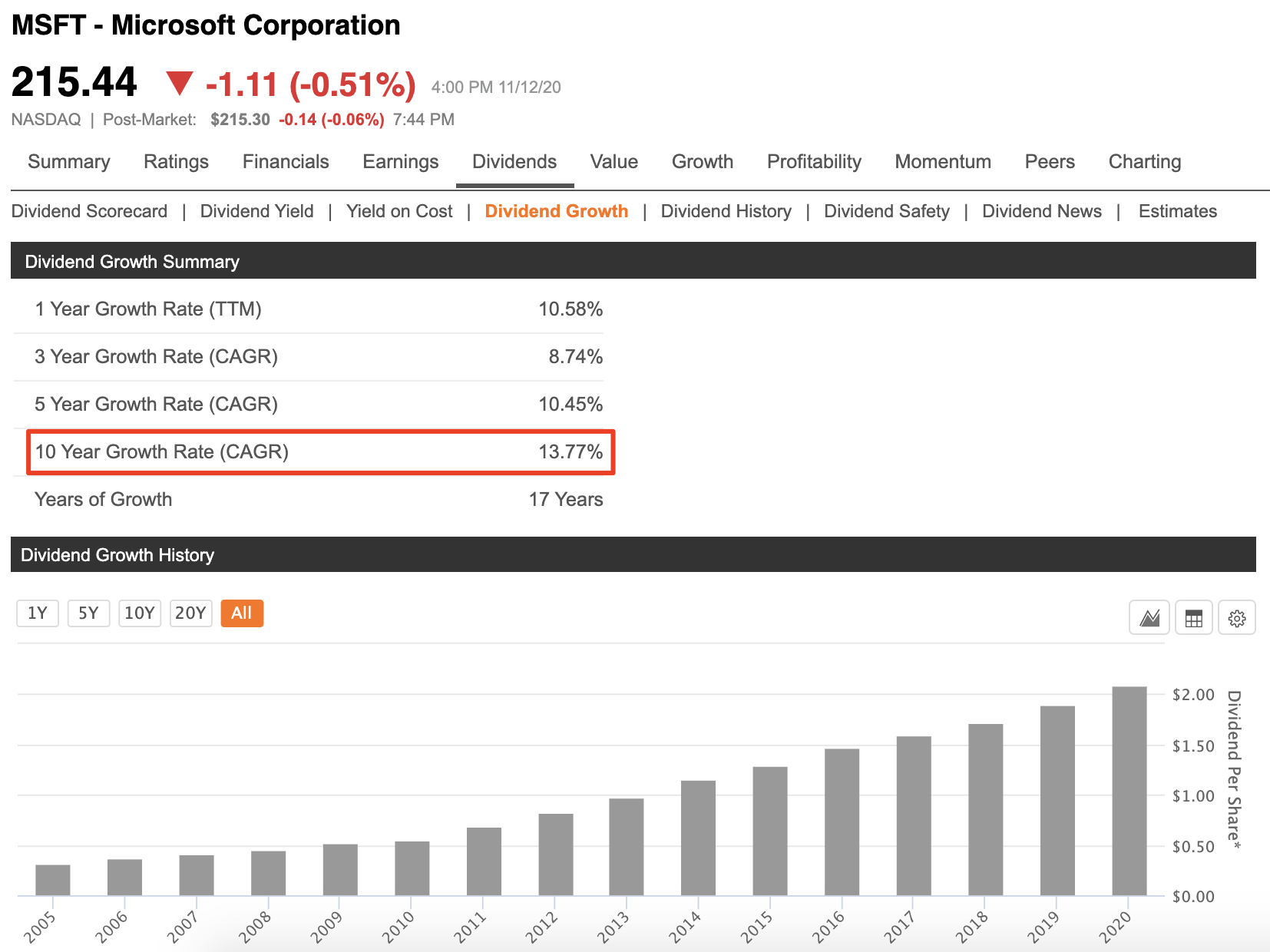Click the 2019 dividend bar
1270x952 pixels.
coord(1057,801)
